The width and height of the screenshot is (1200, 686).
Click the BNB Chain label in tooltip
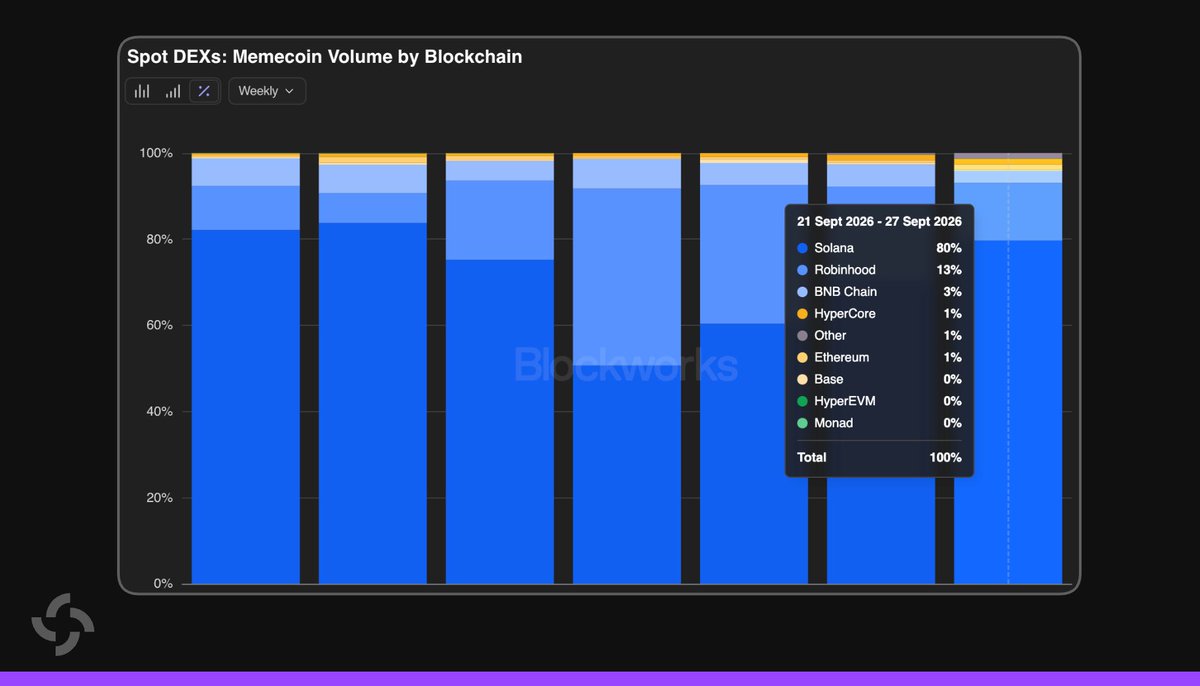845,292
